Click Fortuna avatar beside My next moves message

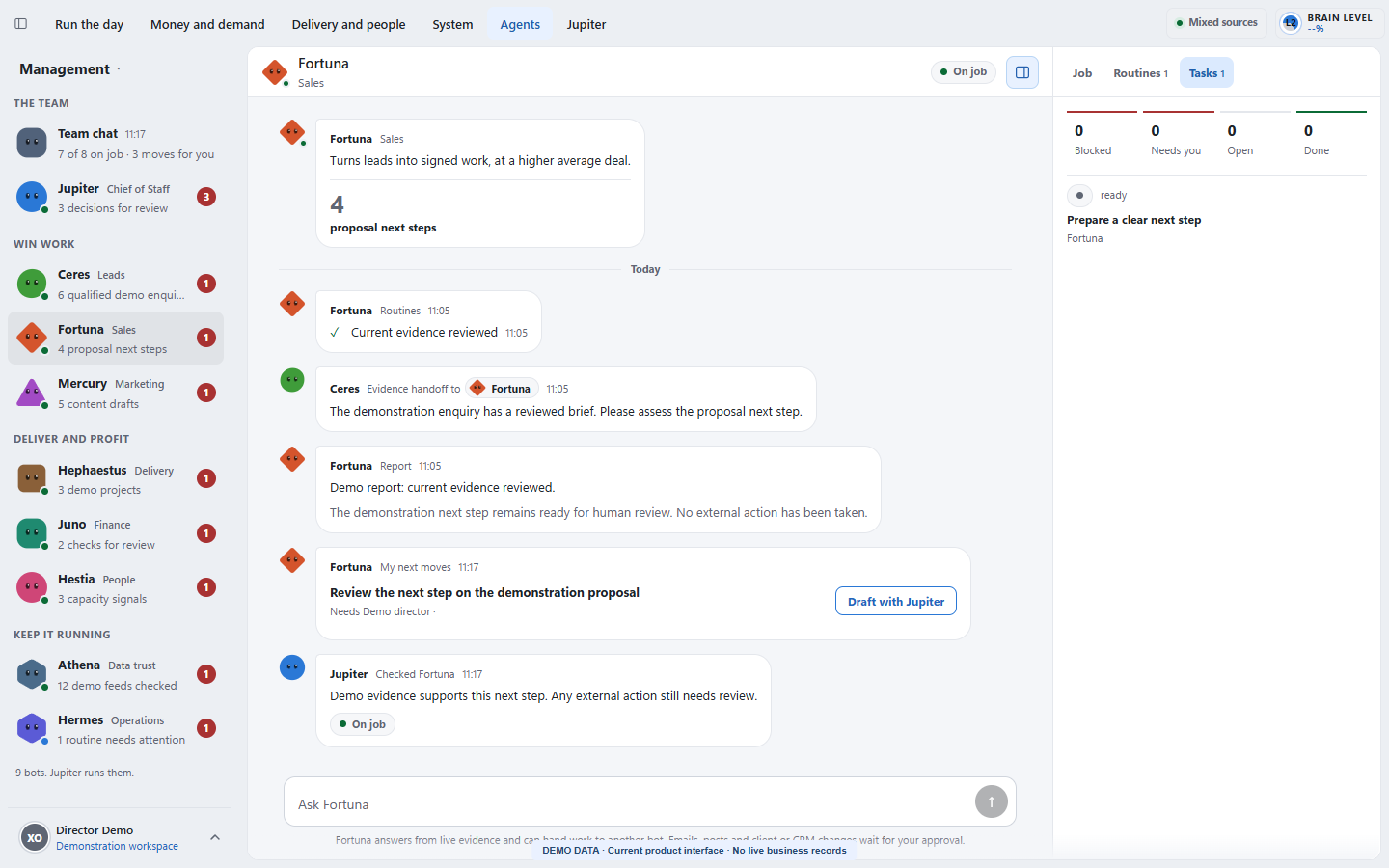click(x=292, y=560)
